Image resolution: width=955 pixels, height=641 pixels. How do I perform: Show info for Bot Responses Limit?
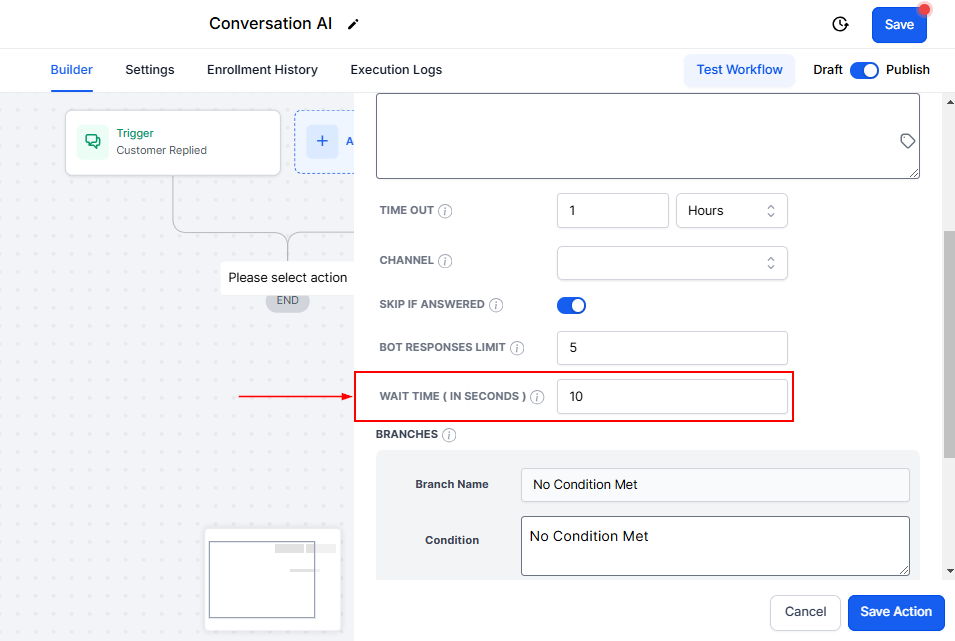[517, 348]
